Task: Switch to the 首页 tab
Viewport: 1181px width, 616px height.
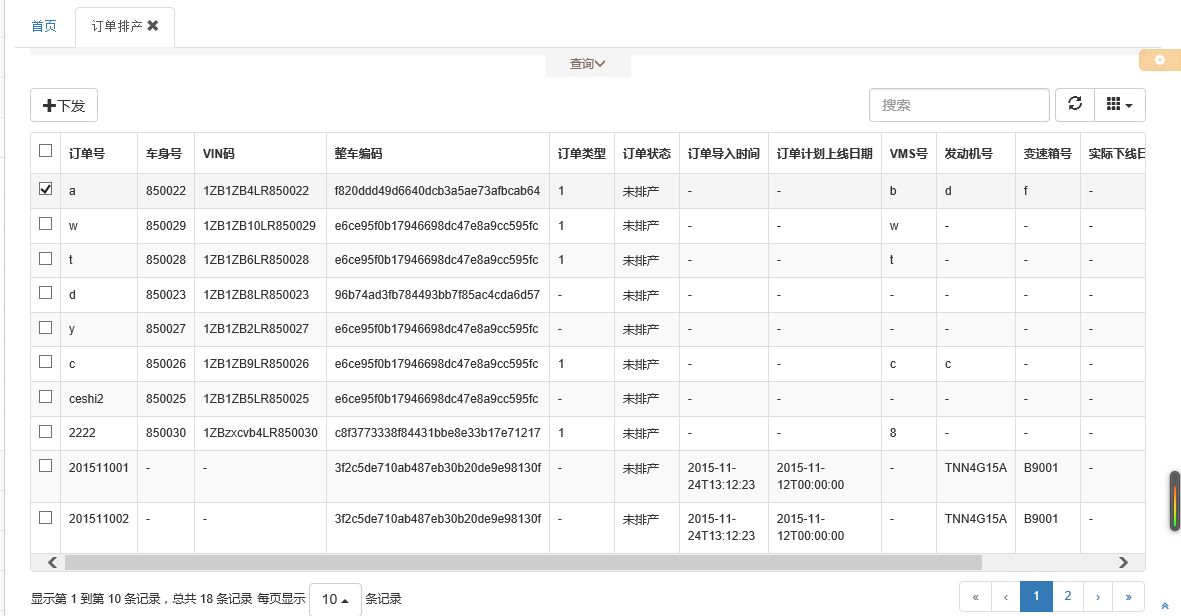Action: pos(44,26)
